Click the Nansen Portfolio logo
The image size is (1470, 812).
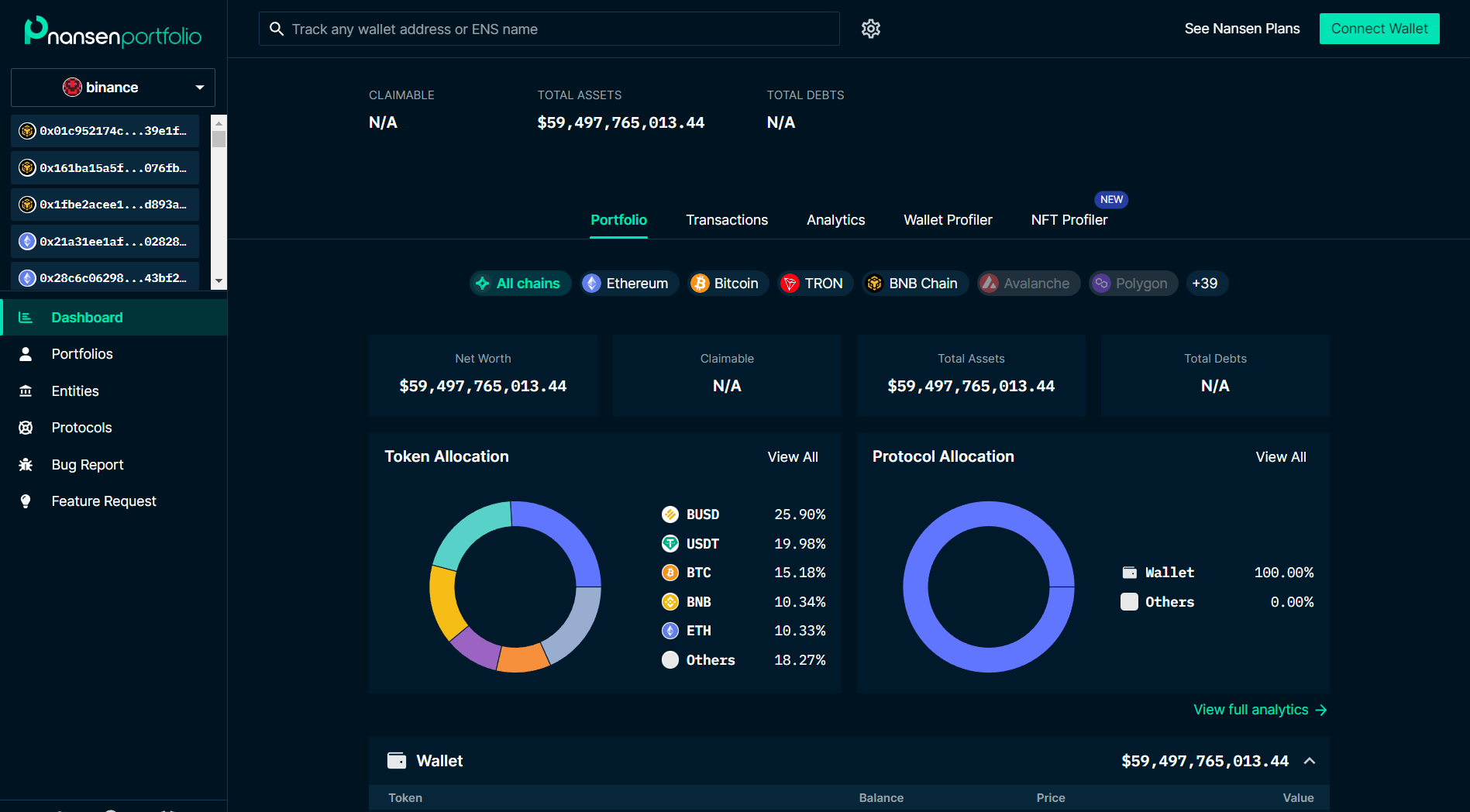click(113, 32)
